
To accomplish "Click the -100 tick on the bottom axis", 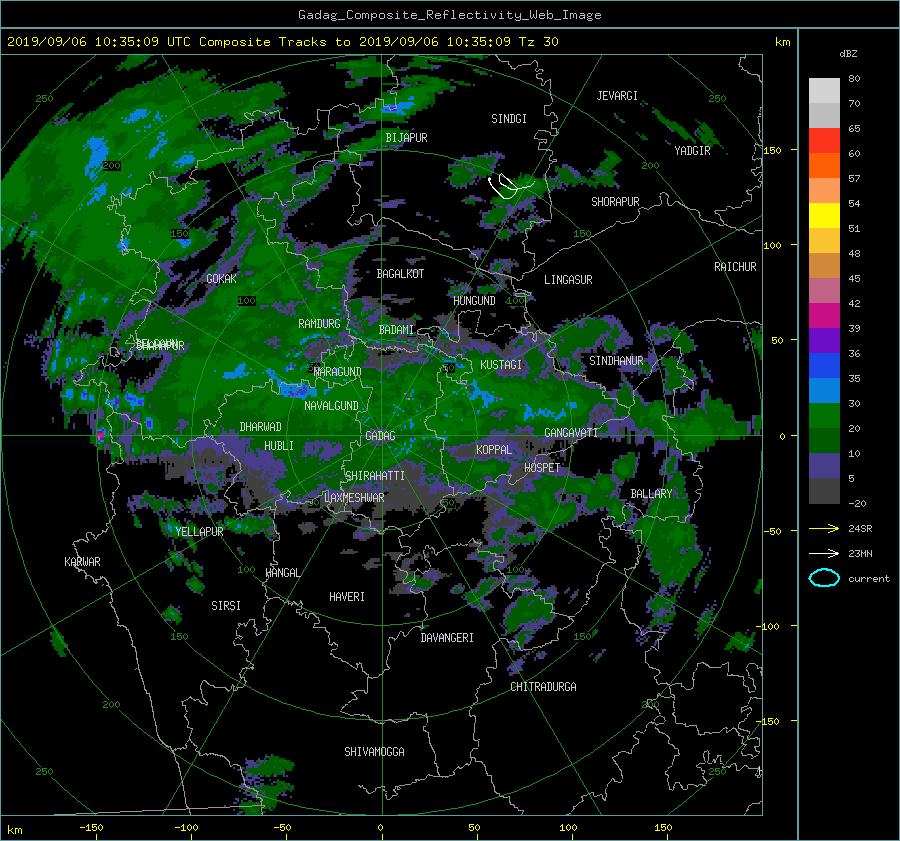I will click(x=186, y=827).
